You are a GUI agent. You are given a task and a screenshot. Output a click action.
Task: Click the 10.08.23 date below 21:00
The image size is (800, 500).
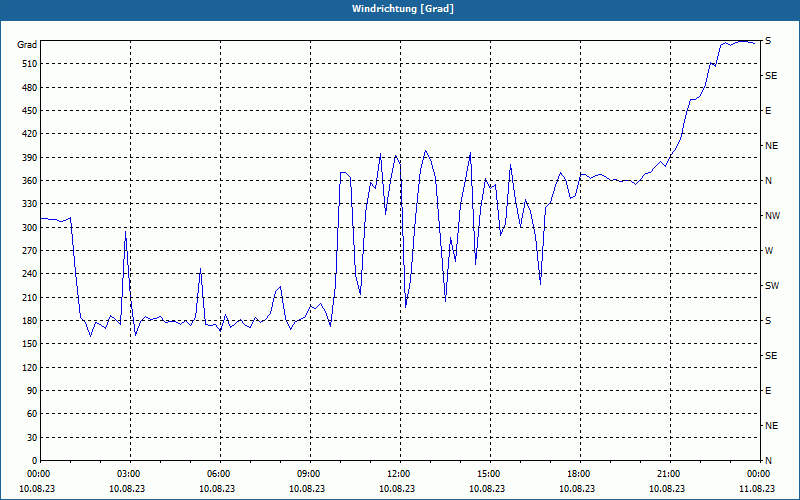tap(667, 488)
